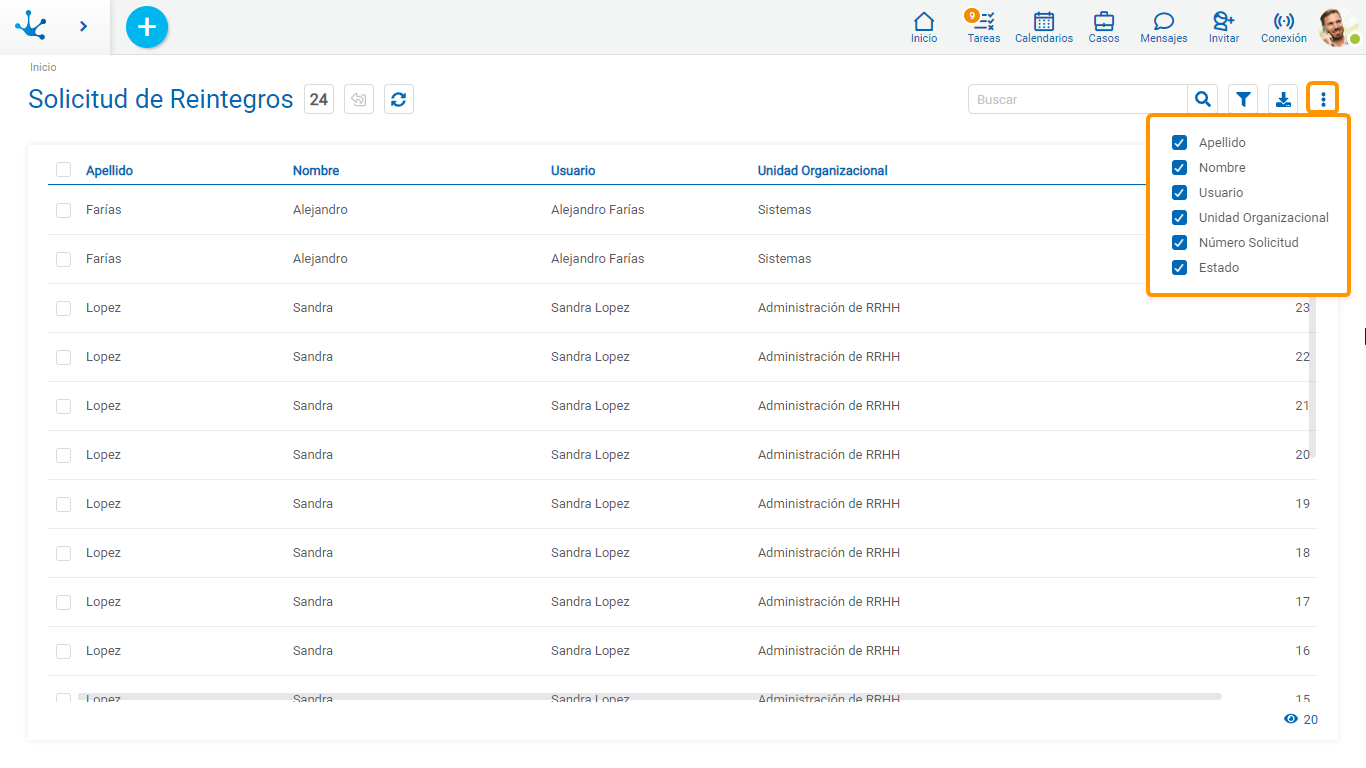Open user profile avatar
The width and height of the screenshot is (1366, 768).
pos(1338,27)
